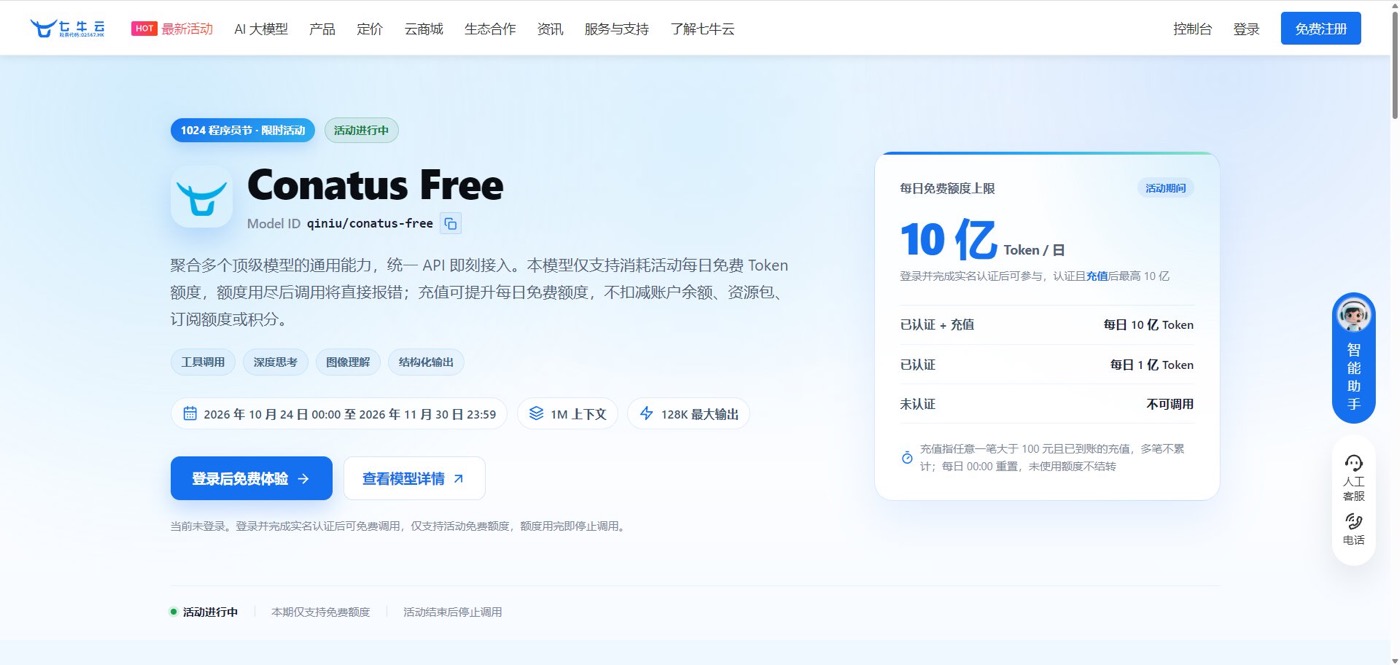
Task: Open the 了解七牛云 menu
Action: coord(702,29)
